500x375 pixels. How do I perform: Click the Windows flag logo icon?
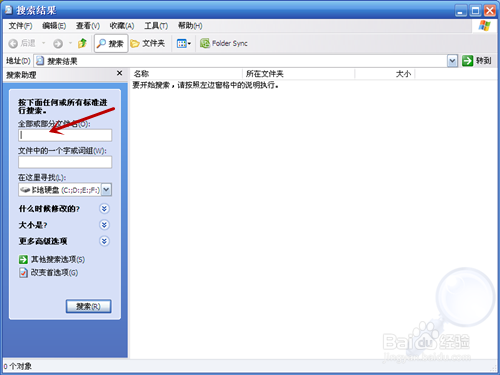(484, 26)
